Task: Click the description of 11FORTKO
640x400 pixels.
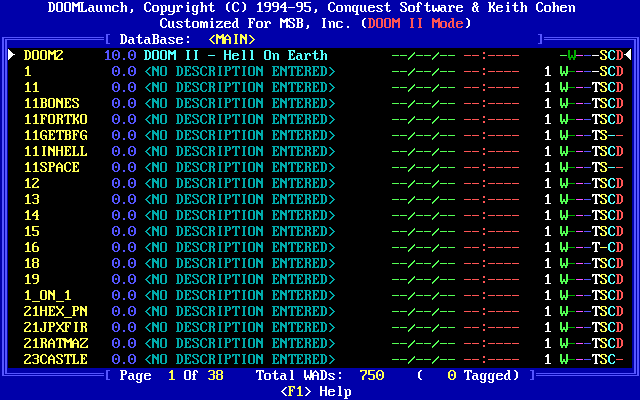Action: tap(240, 119)
